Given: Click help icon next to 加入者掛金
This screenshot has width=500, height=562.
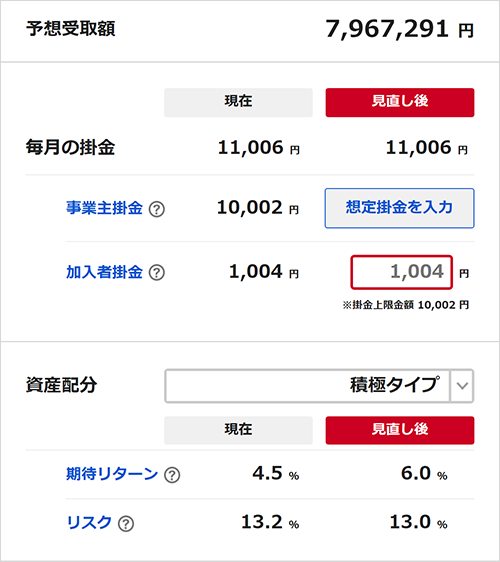Looking at the screenshot, I should tap(157, 273).
